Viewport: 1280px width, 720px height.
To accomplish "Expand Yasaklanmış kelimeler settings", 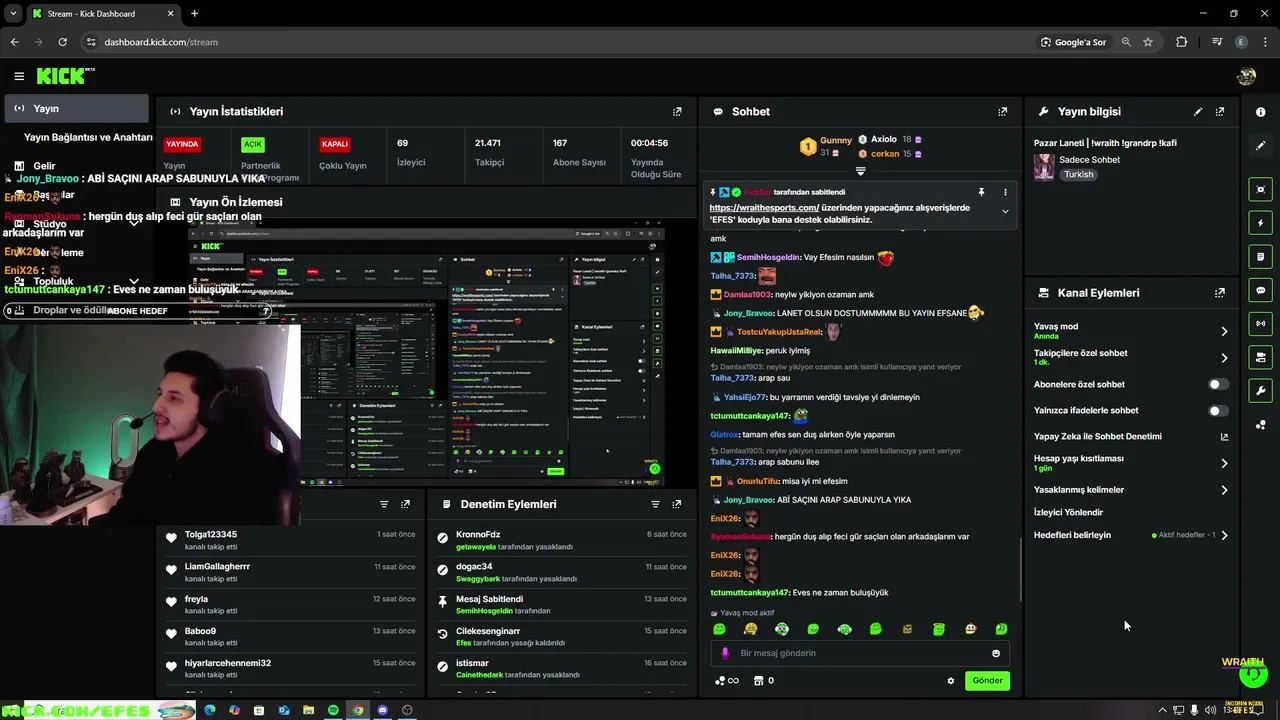I will pos(1224,490).
